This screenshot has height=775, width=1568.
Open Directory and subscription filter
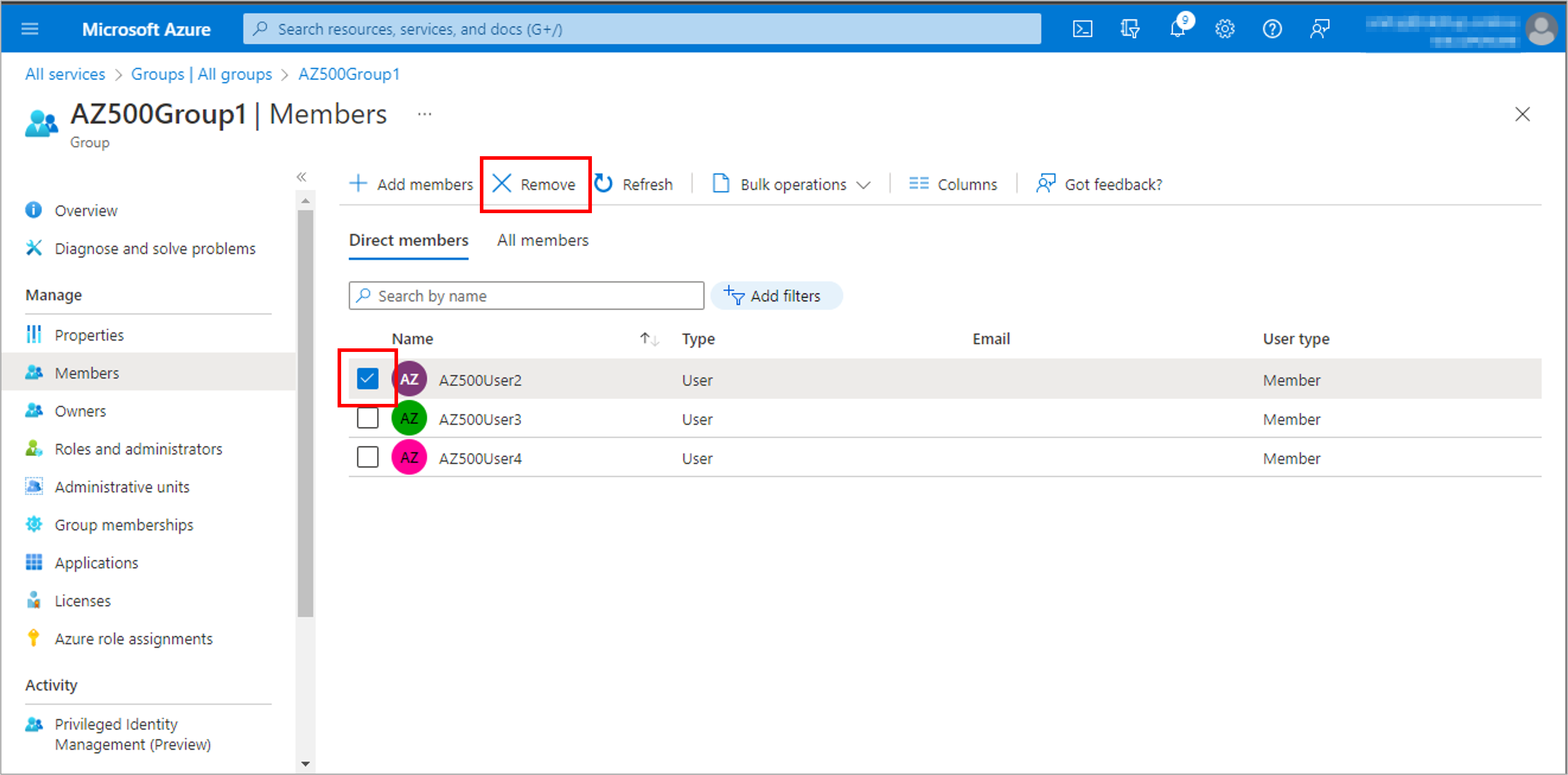pos(1130,28)
